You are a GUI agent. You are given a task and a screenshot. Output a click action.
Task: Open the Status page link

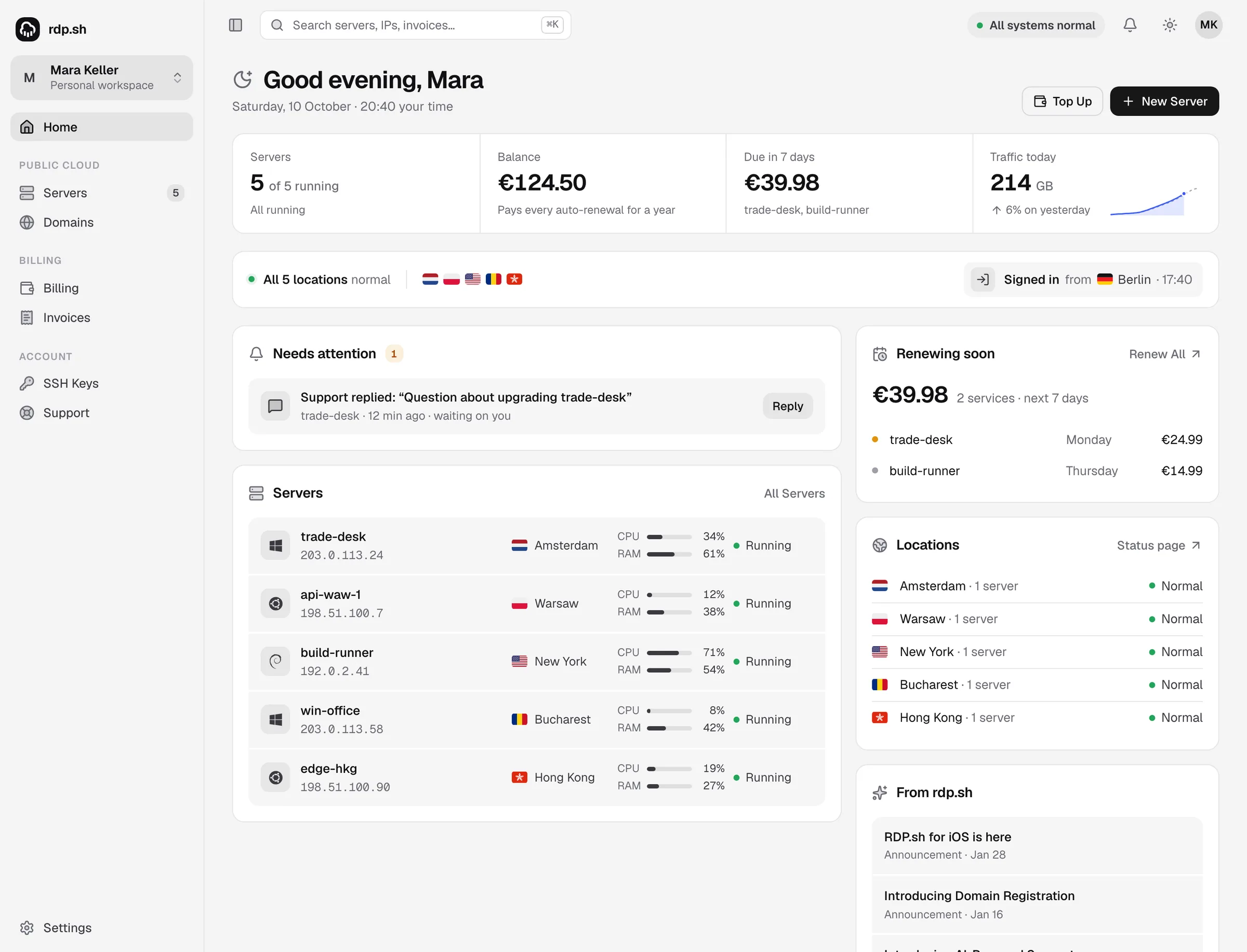tap(1159, 545)
